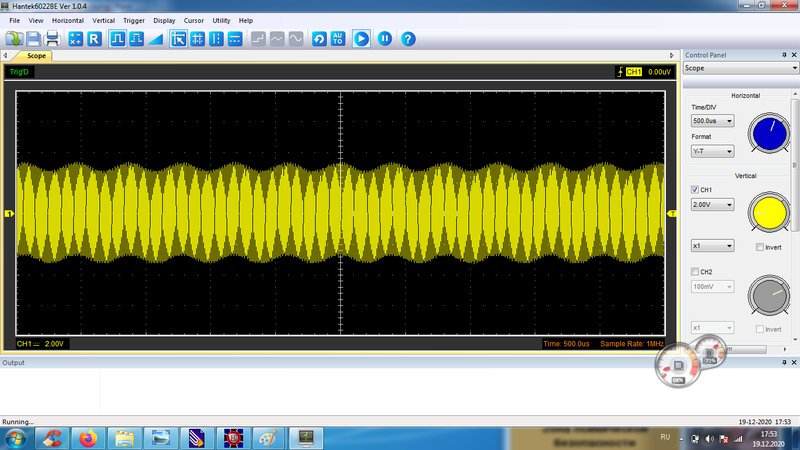Open the Trigger menu

134,20
